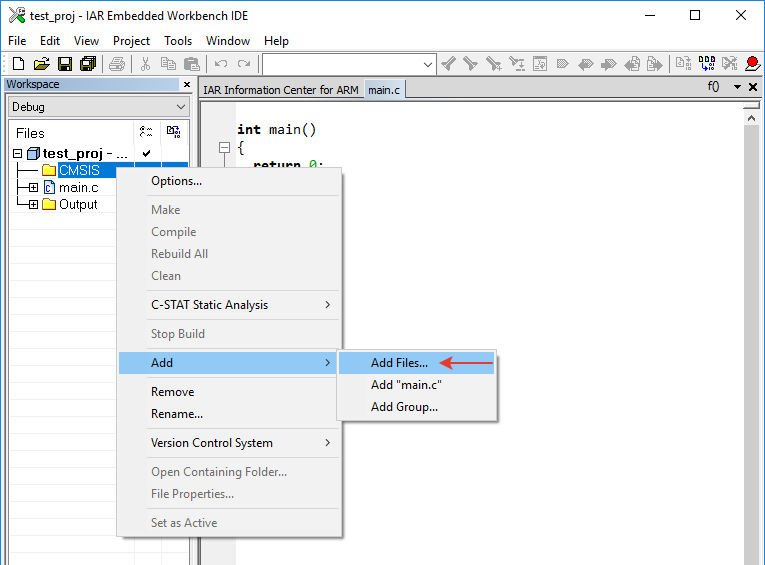Expand the Output folder tree node

33,204
